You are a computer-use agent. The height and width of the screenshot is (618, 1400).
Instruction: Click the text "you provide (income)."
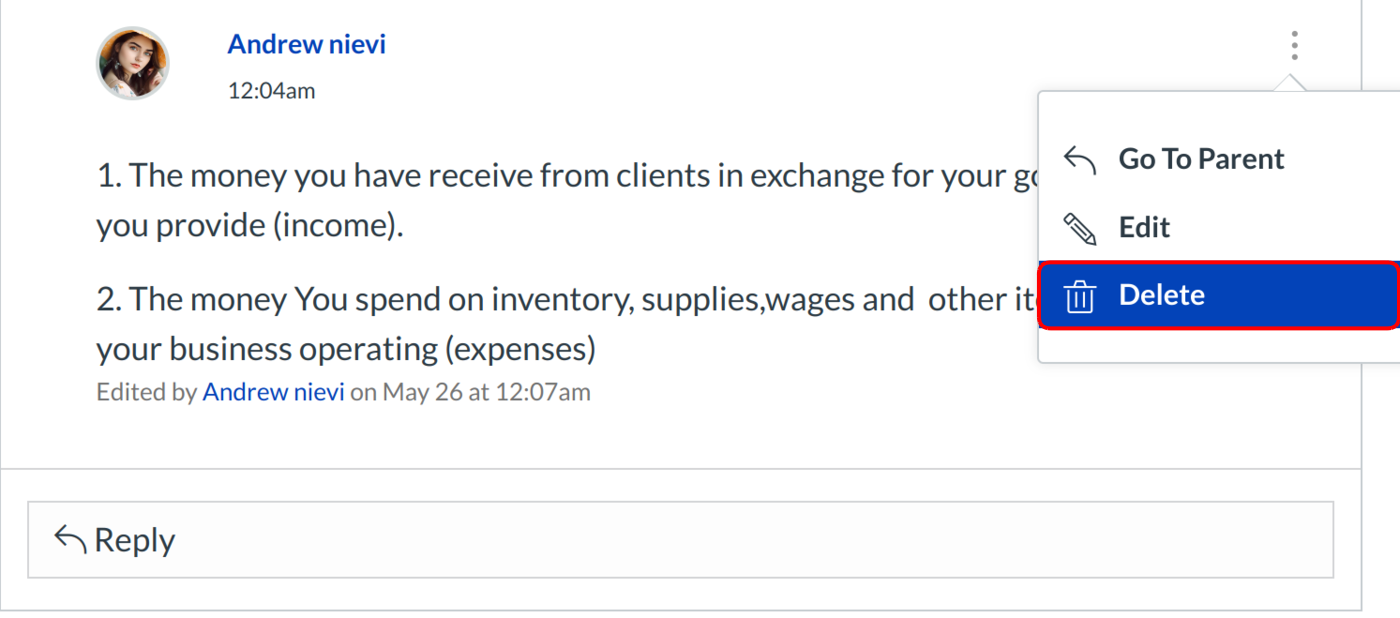(x=250, y=225)
